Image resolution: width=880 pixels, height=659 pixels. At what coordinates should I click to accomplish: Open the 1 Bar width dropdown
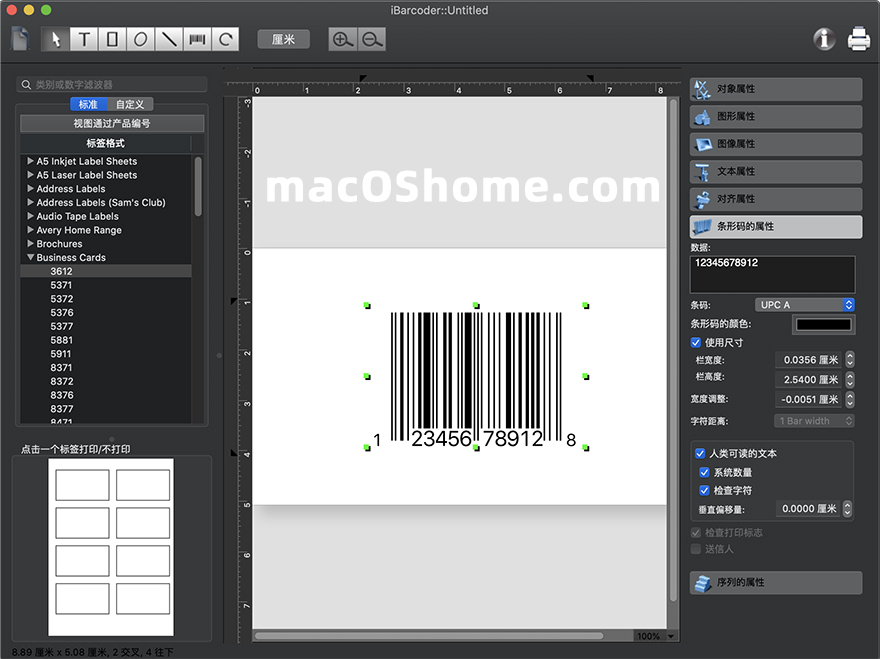814,421
